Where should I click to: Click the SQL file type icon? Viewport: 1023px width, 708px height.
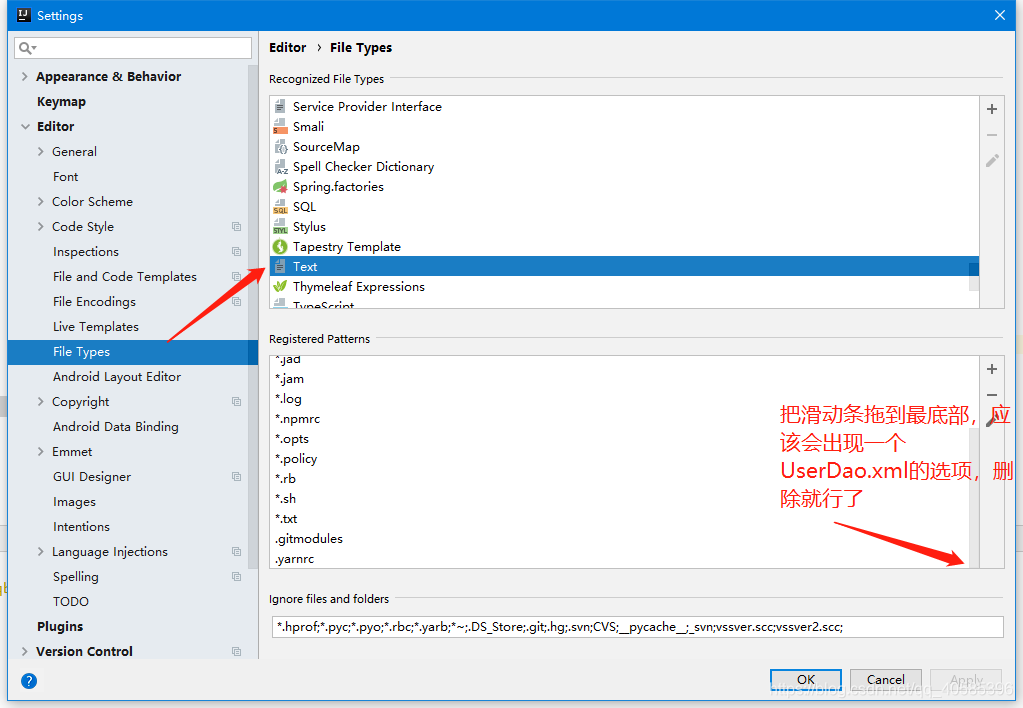click(x=280, y=207)
